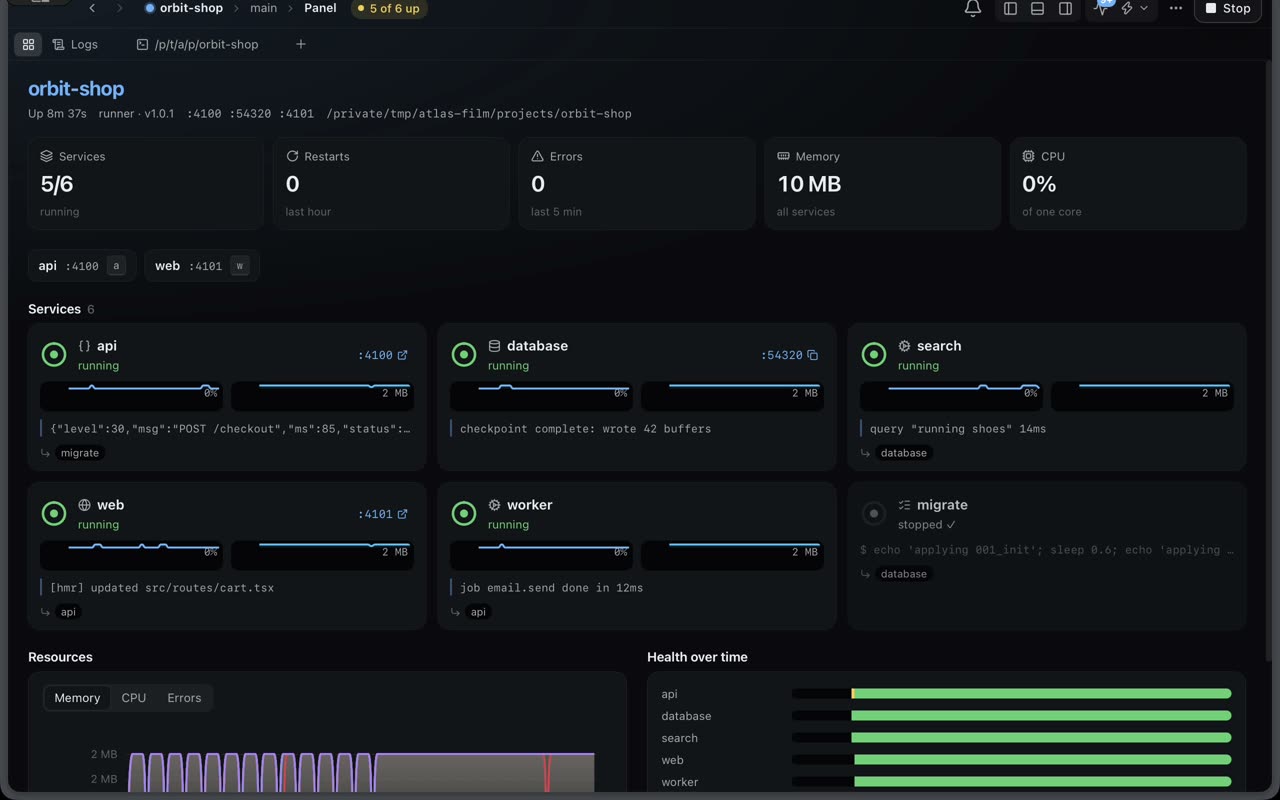
Task: Toggle the right sidebar panel
Action: [x=1066, y=8]
